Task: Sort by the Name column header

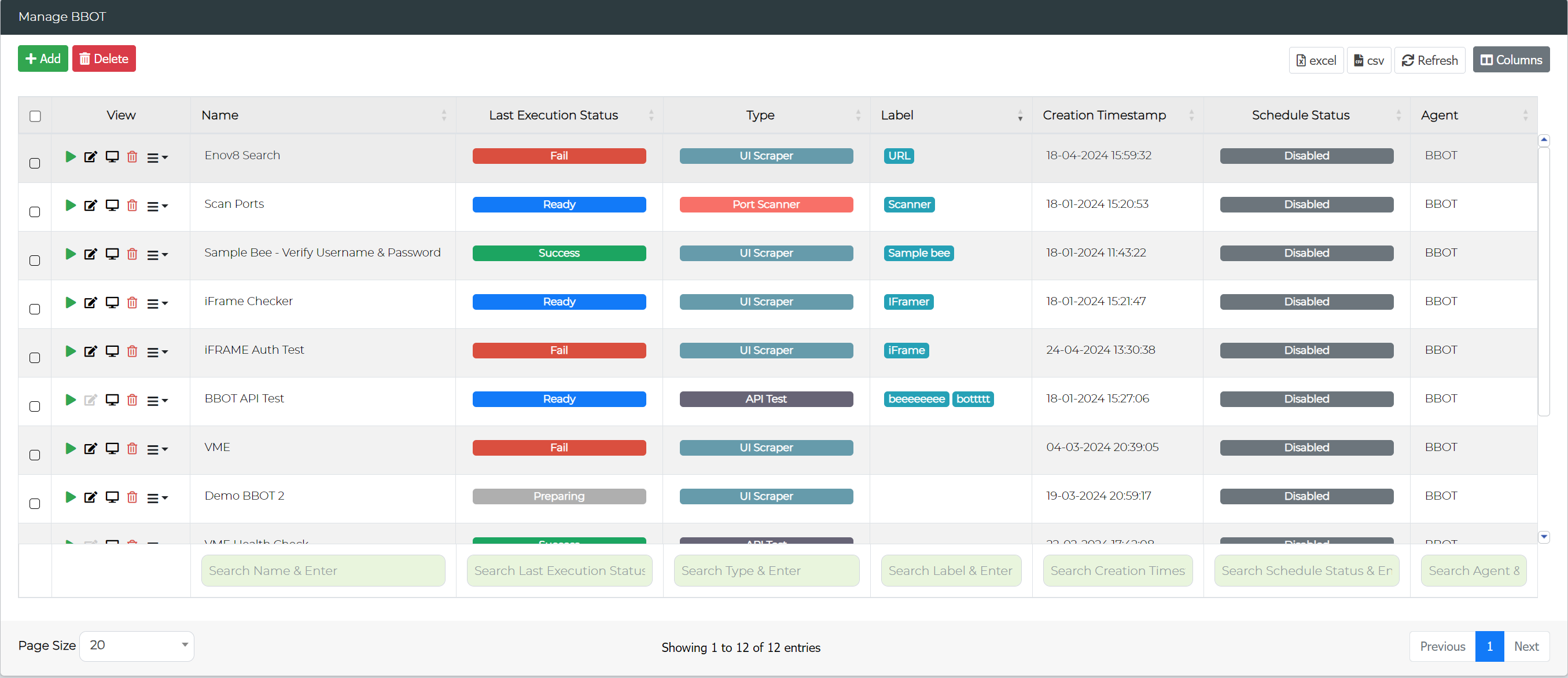Action: (323, 115)
